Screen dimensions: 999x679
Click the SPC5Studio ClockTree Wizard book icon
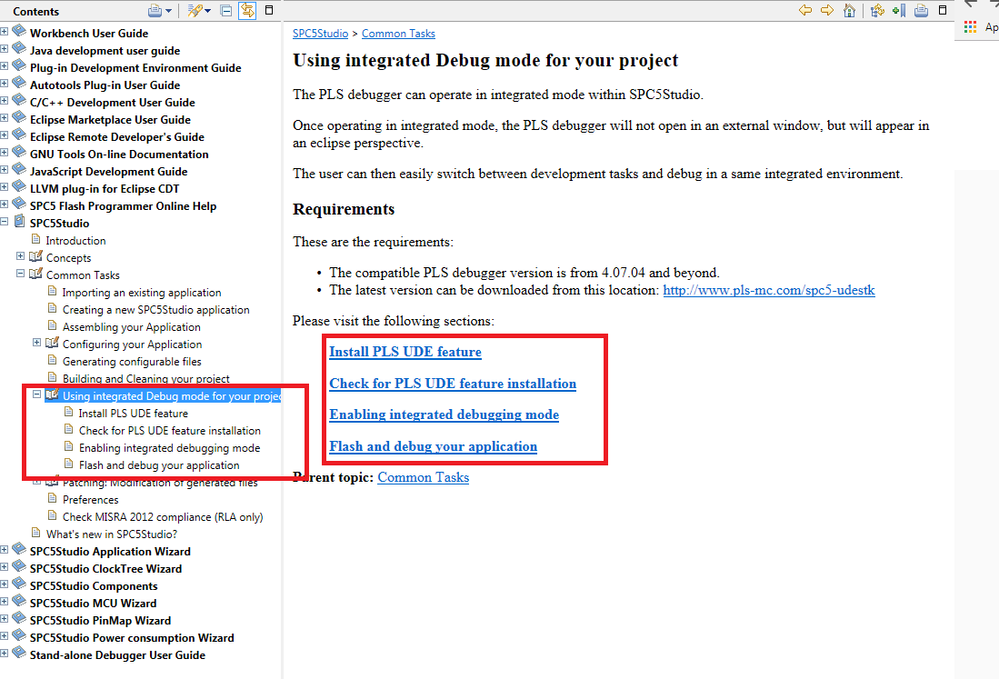19,566
